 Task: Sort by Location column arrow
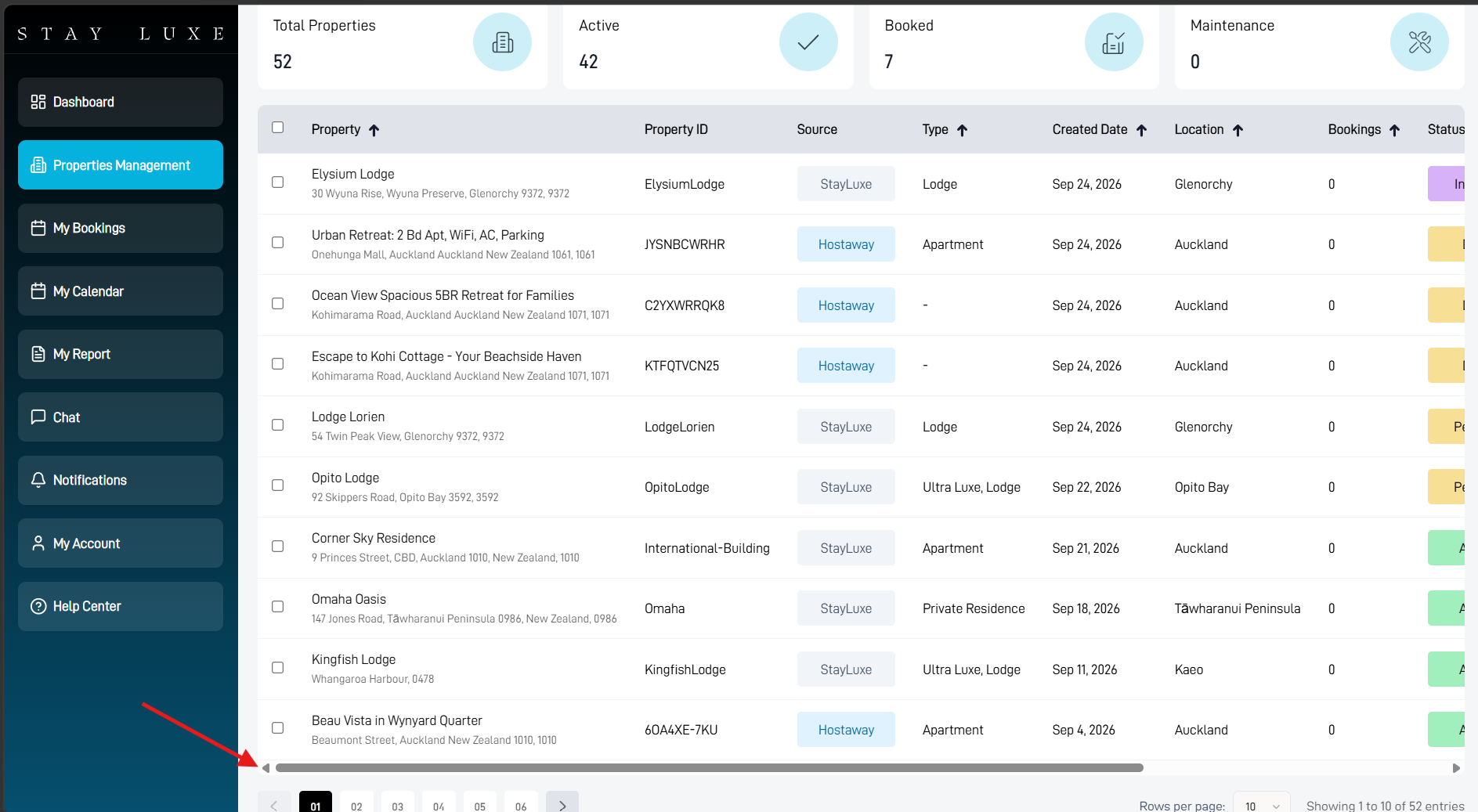1238,131
